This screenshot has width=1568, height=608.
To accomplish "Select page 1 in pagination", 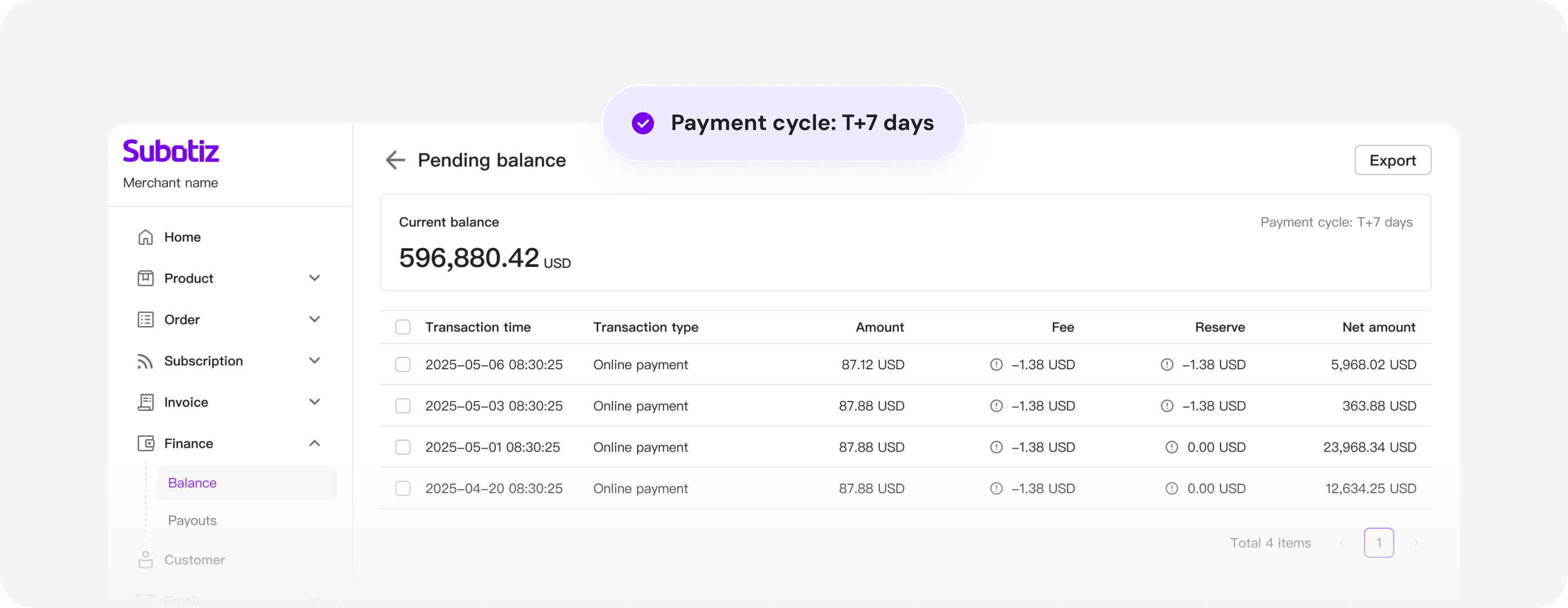I will pos(1379,542).
